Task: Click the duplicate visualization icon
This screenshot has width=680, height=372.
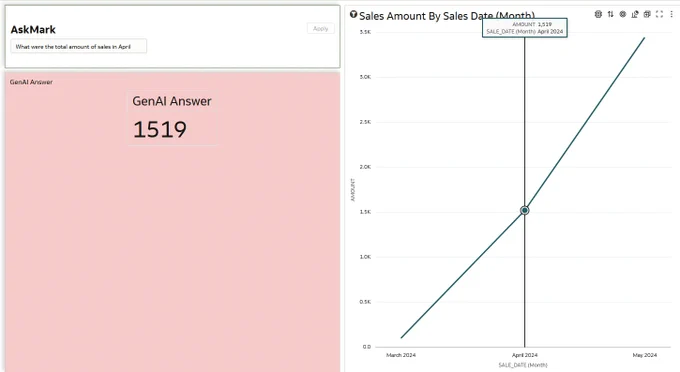Action: coord(647,14)
